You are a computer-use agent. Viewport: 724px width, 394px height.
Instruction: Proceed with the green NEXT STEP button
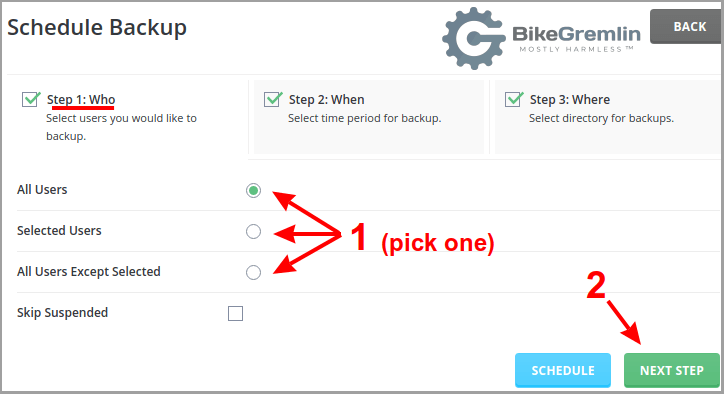[672, 370]
